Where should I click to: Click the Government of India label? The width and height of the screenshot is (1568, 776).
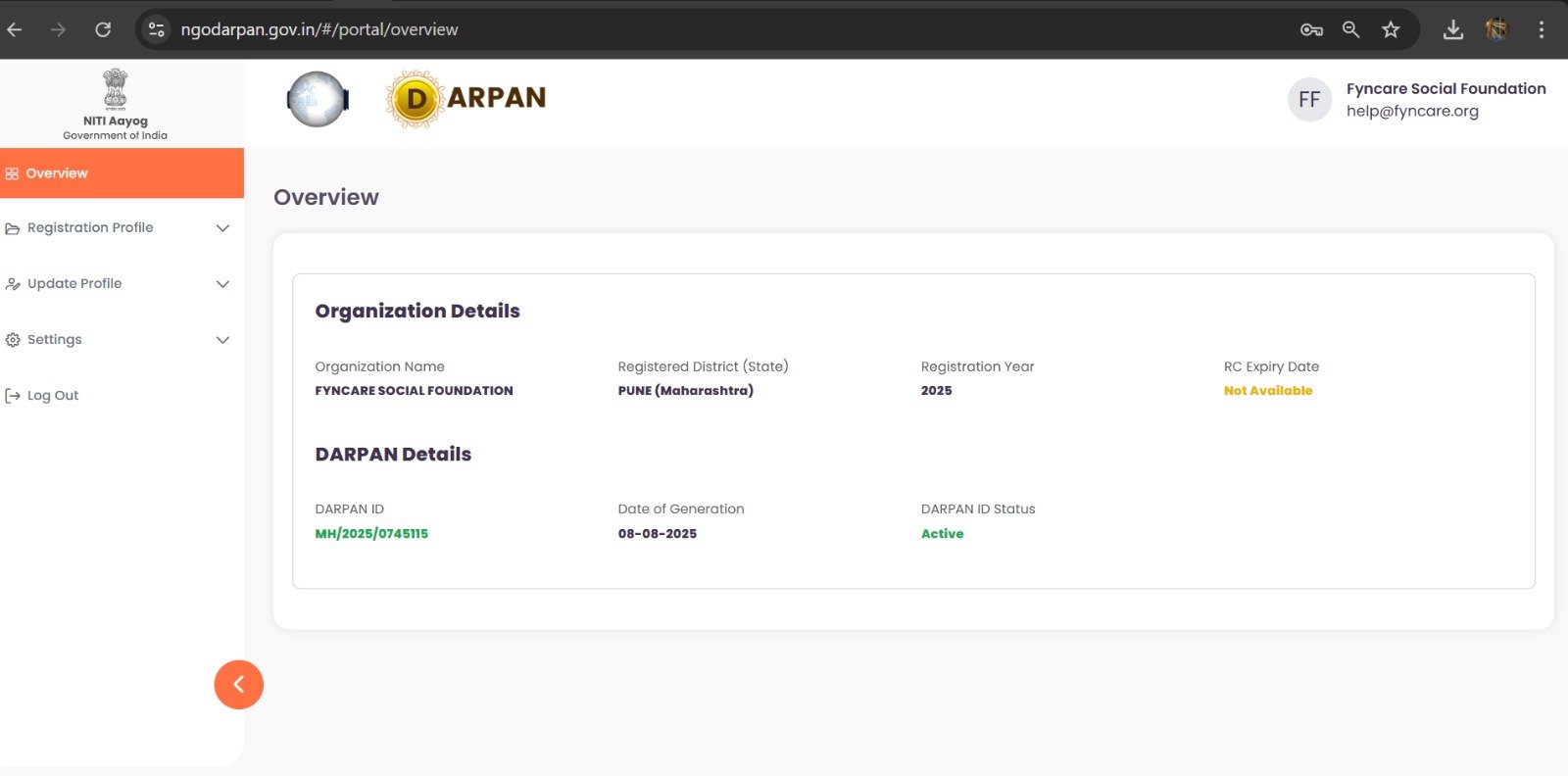coord(116,136)
